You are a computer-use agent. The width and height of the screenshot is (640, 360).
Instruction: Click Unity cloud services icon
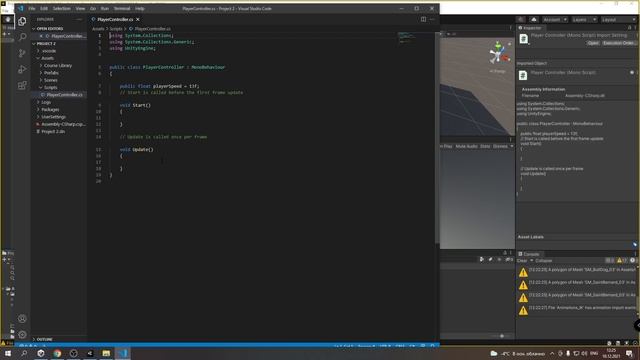534,20
